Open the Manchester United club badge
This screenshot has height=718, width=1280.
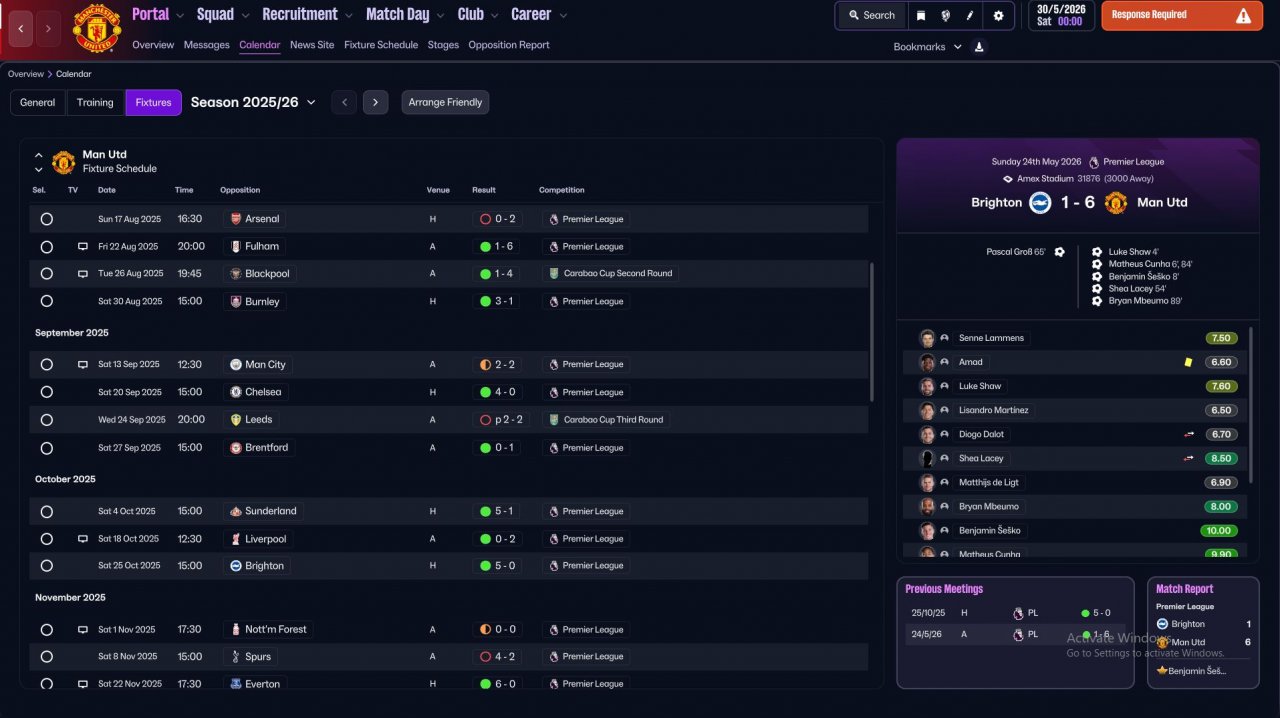pyautogui.click(x=96, y=28)
